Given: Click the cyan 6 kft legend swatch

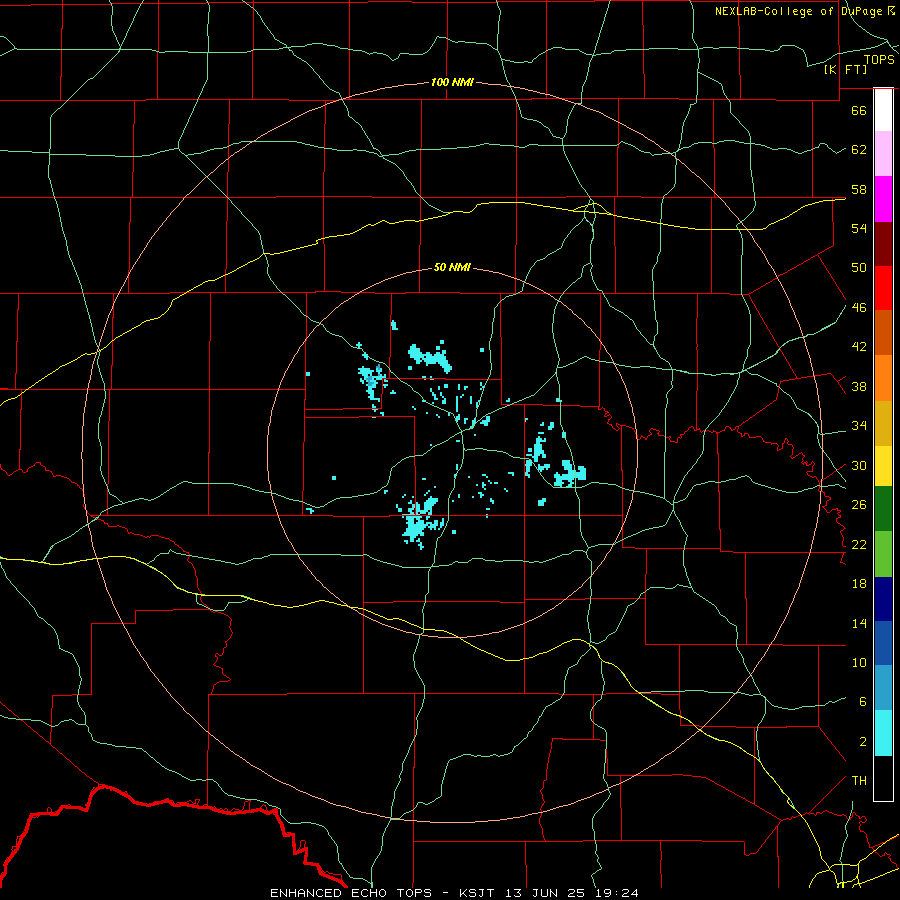Looking at the screenshot, I should [883, 733].
